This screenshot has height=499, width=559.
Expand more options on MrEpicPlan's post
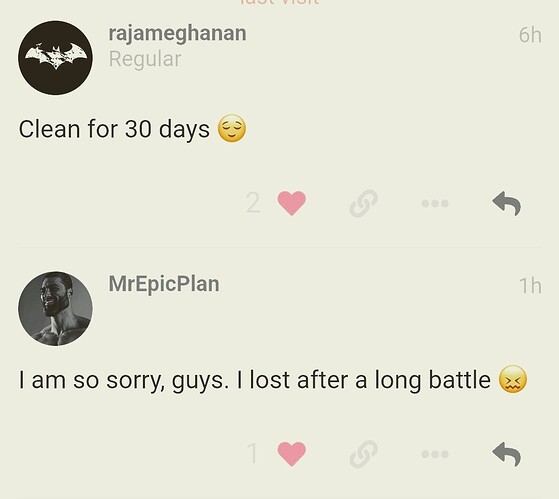(x=435, y=454)
